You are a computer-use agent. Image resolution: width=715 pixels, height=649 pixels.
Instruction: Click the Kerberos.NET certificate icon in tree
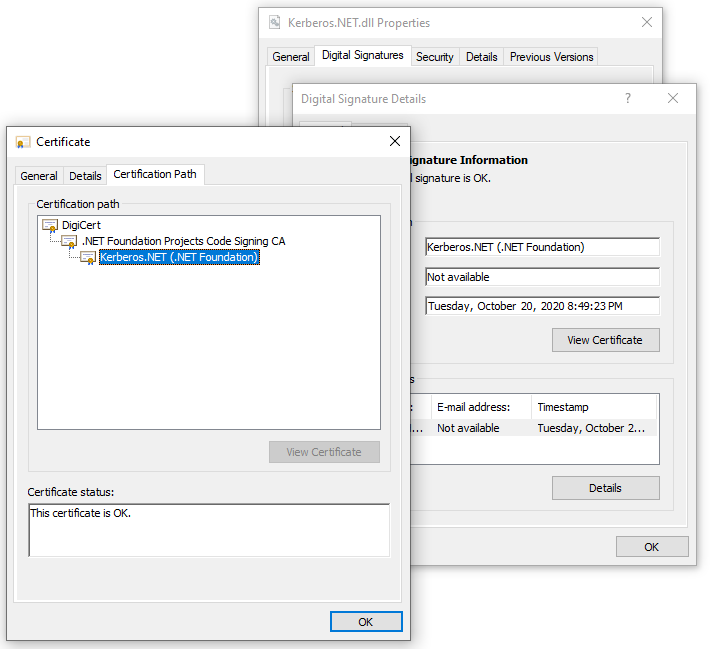pos(88,257)
